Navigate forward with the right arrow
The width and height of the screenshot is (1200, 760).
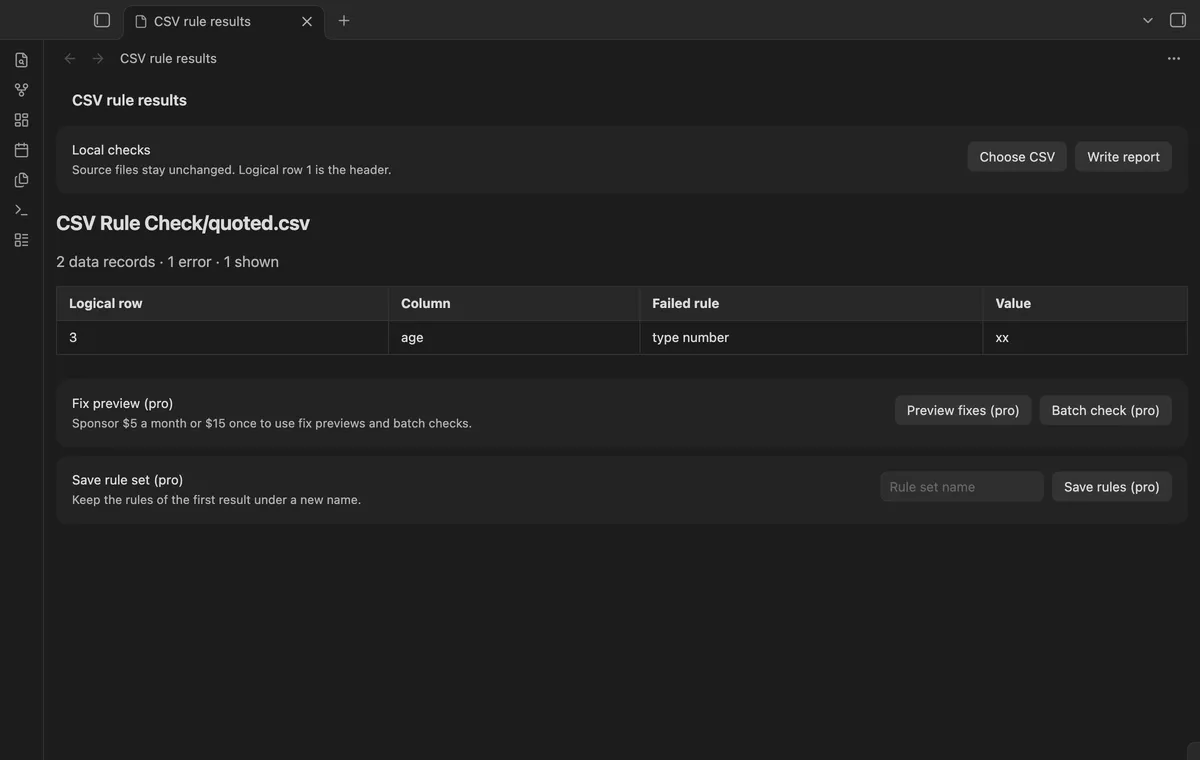click(x=98, y=58)
